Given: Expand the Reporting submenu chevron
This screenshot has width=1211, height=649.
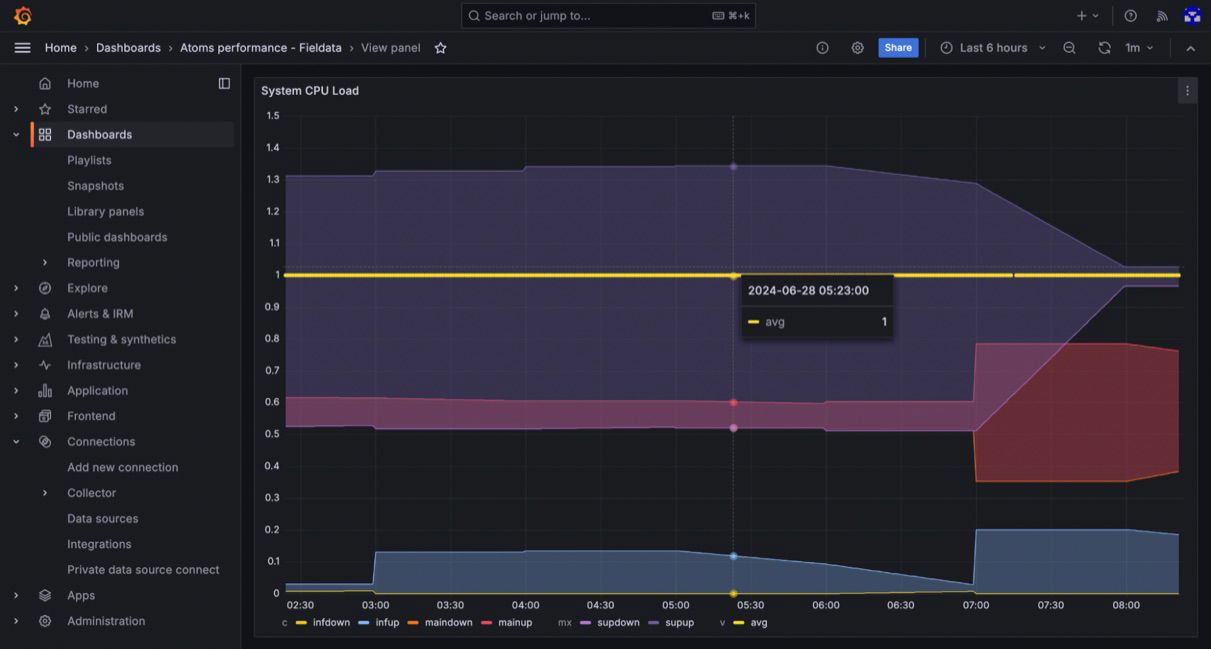Looking at the screenshot, I should [45, 263].
